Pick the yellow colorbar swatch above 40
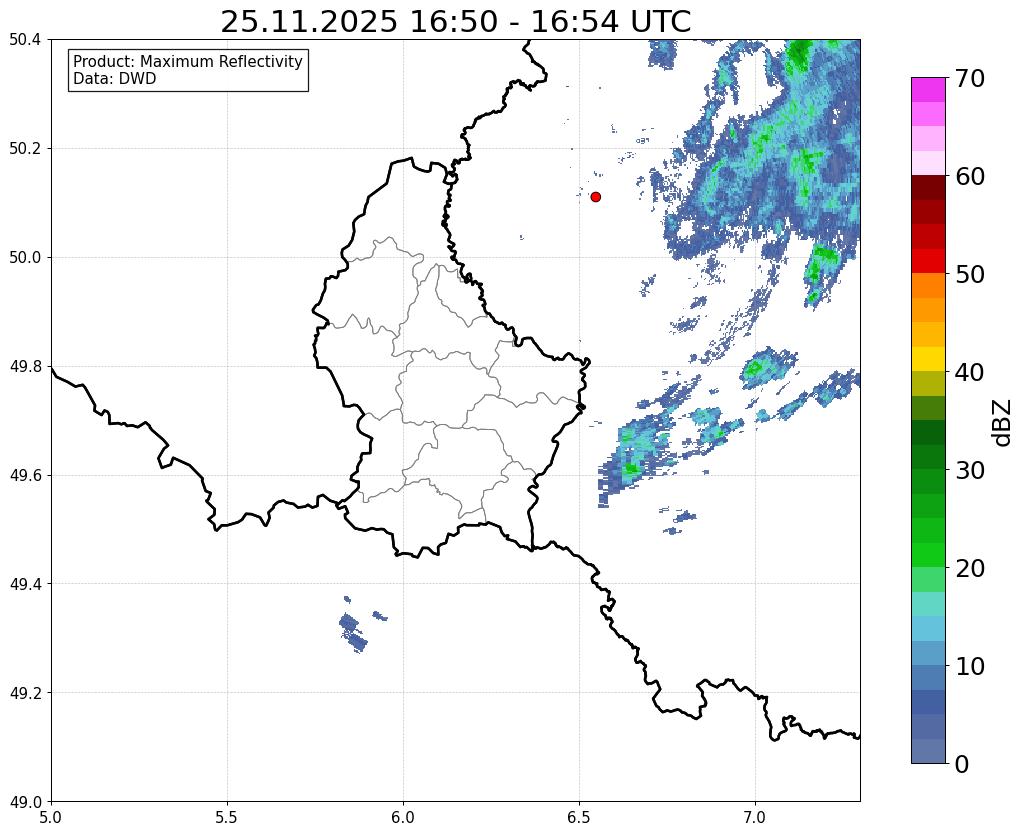The height and width of the screenshot is (834, 1023). [928, 359]
